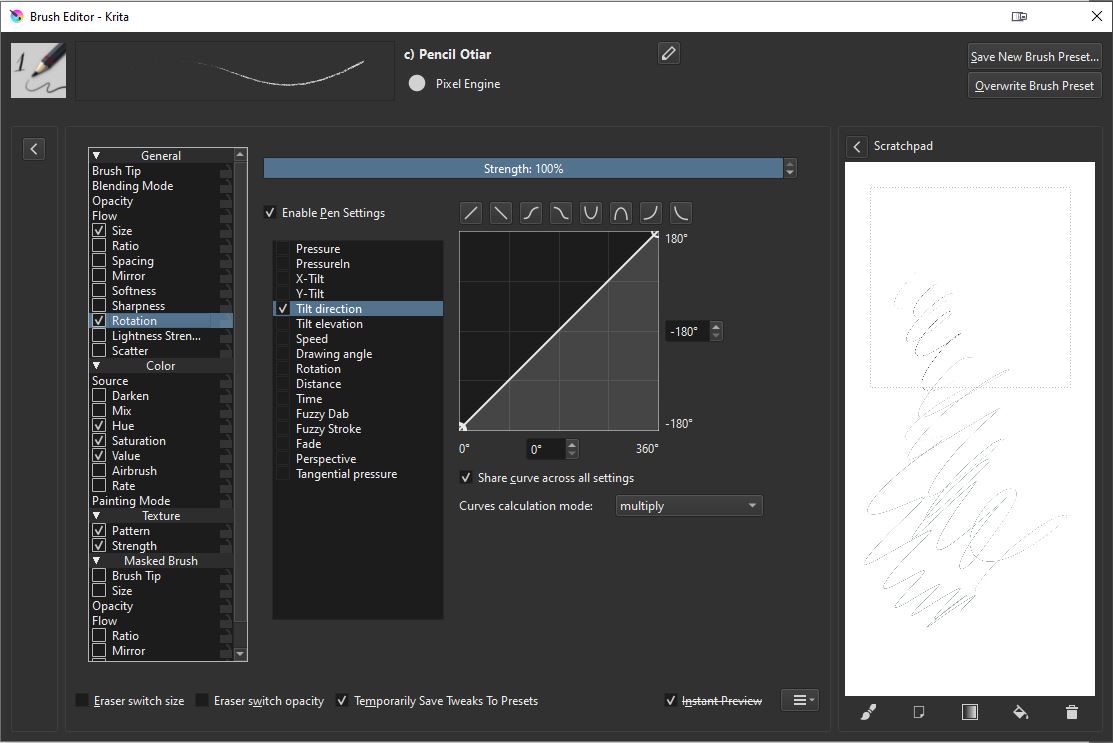Screen dimensions: 1113x743
Task: Select the linear curve preset icon
Action: 471,213
